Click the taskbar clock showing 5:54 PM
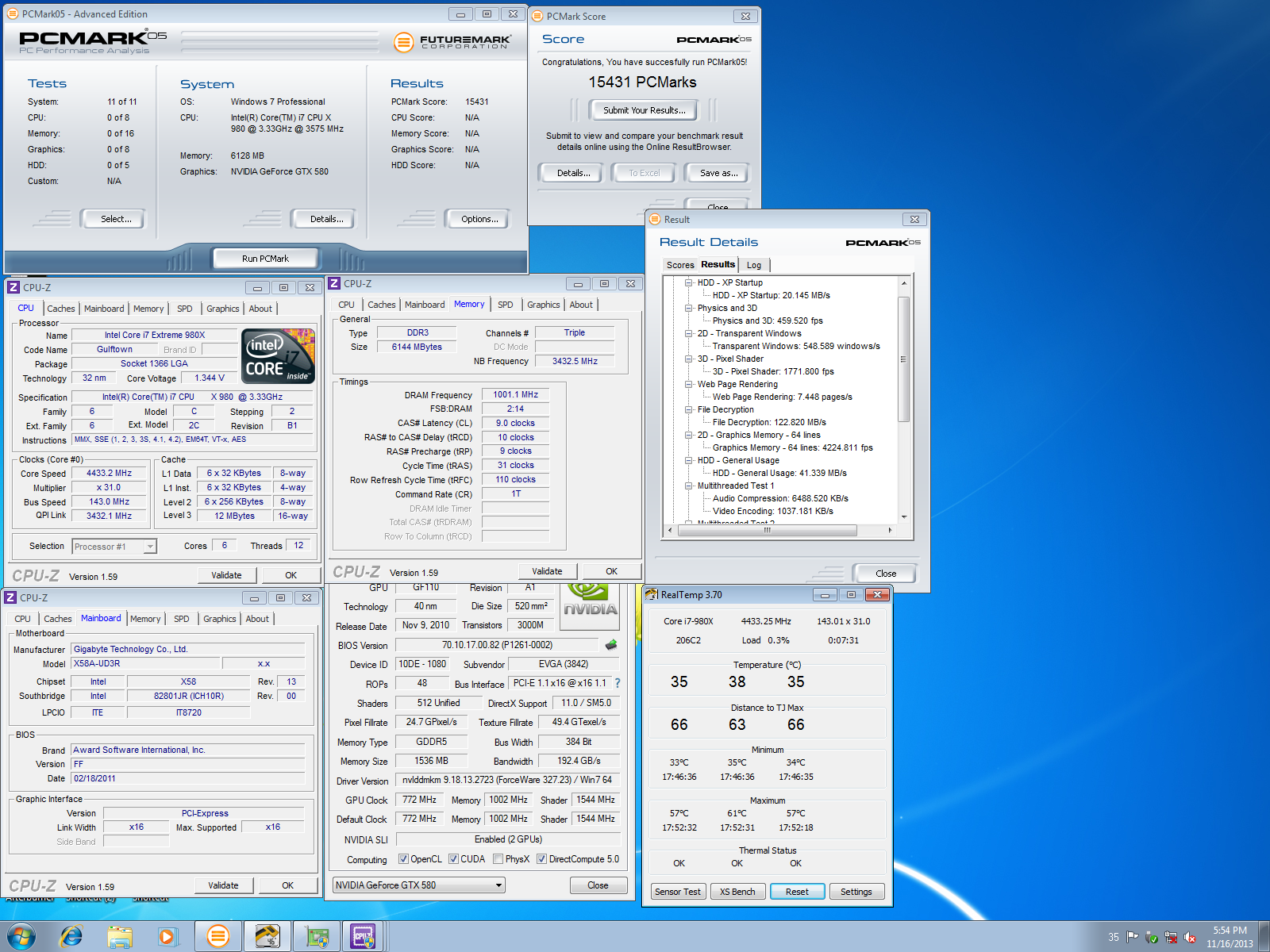1270x952 pixels. (x=1230, y=937)
